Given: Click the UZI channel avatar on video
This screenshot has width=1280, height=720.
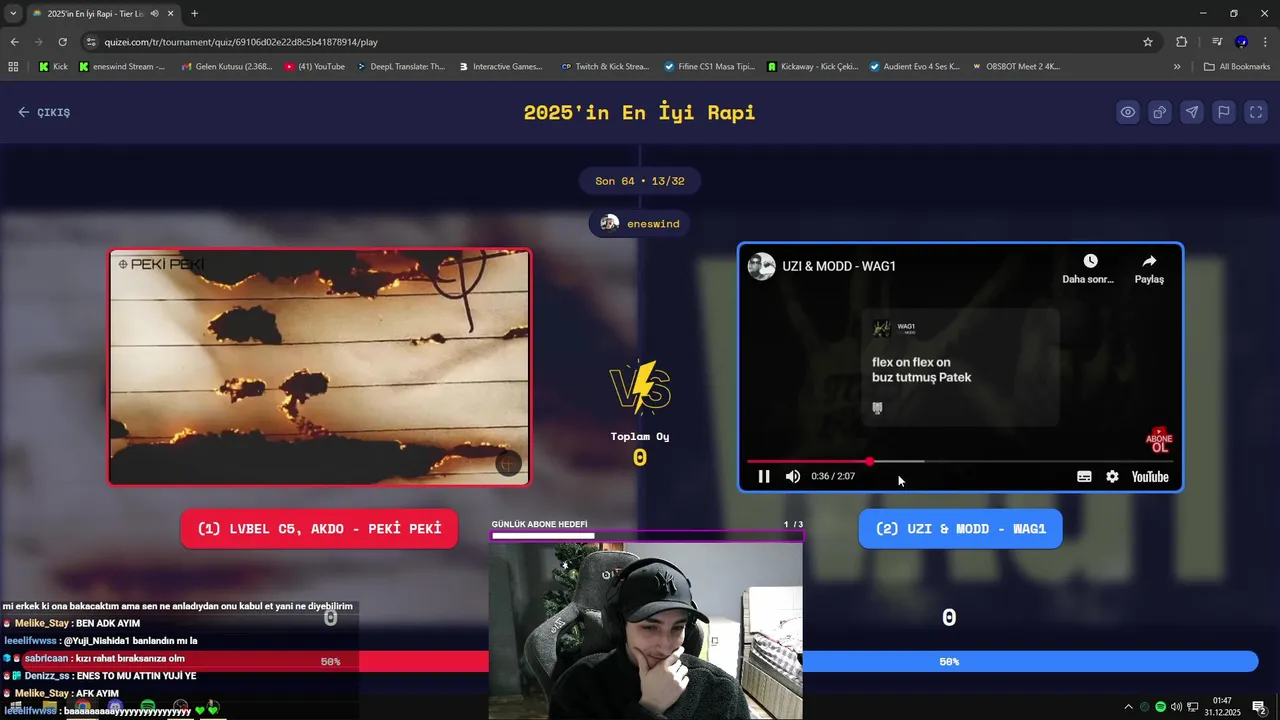Looking at the screenshot, I should coord(762,266).
